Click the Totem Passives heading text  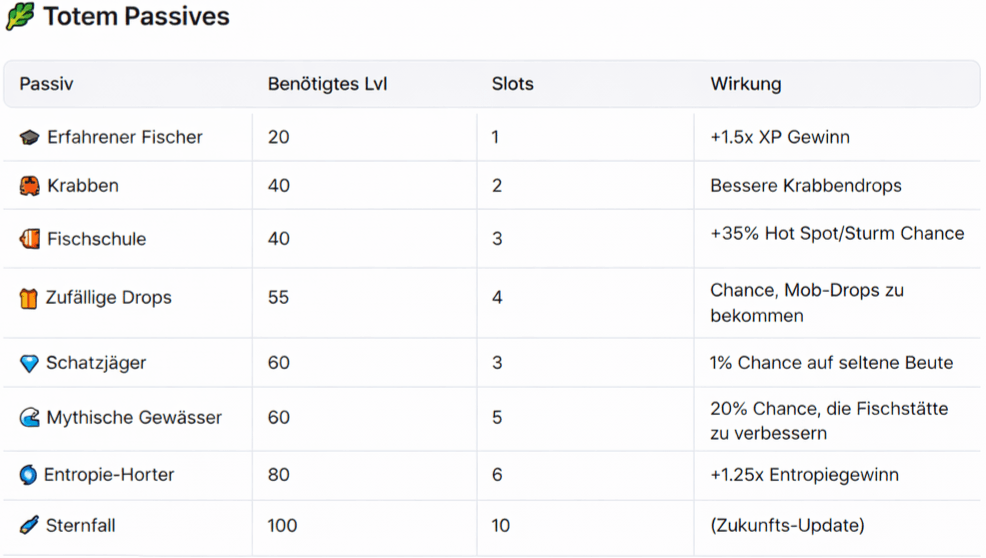[136, 17]
